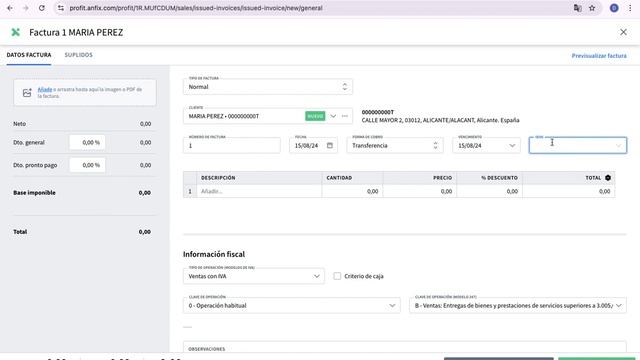Click the Precio cell in row 1
The width and height of the screenshot is (640, 360).
click(420, 191)
